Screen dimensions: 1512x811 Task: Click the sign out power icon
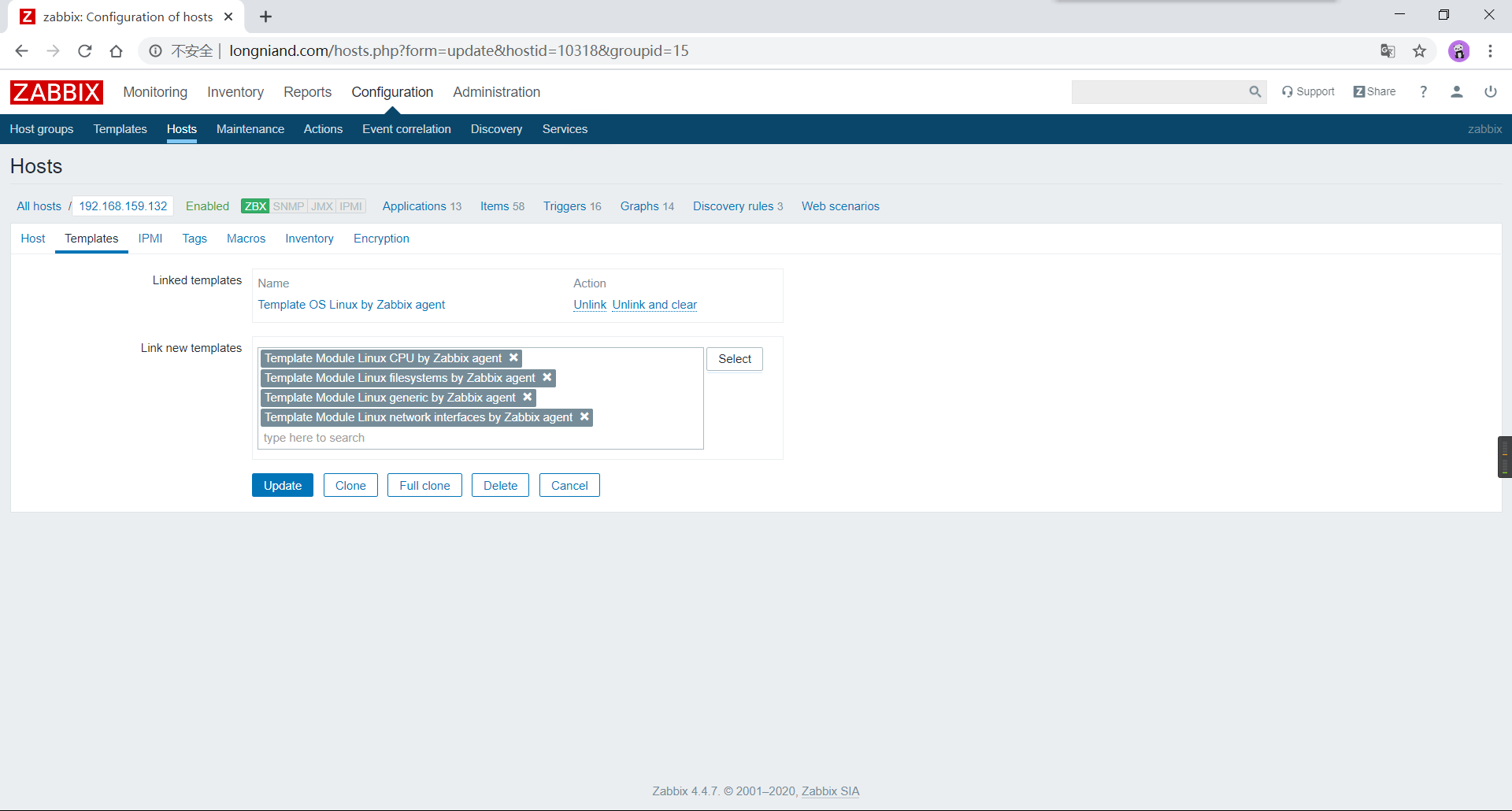pyautogui.click(x=1490, y=92)
